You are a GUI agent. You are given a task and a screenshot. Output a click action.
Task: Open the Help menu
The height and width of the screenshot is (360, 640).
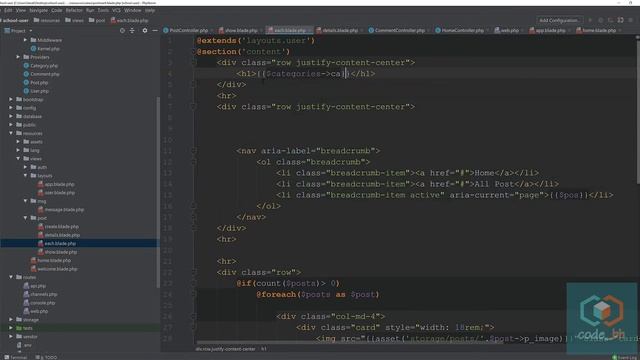coord(150,10)
